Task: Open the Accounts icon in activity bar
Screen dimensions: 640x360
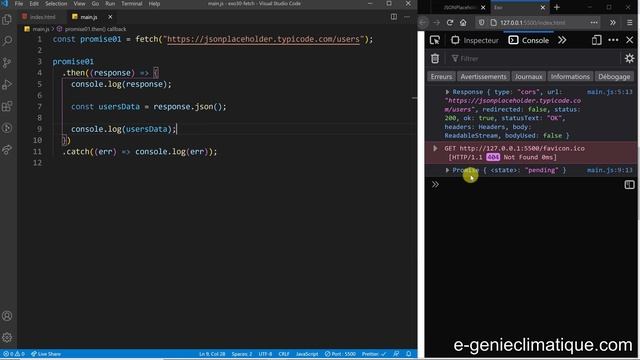Action: (x=7, y=316)
